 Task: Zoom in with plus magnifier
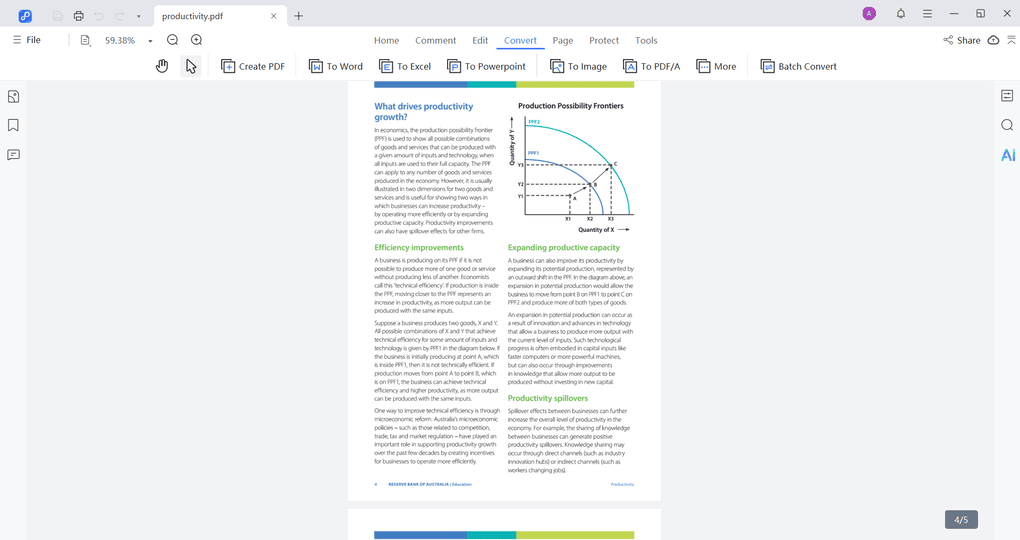pyautogui.click(x=196, y=40)
